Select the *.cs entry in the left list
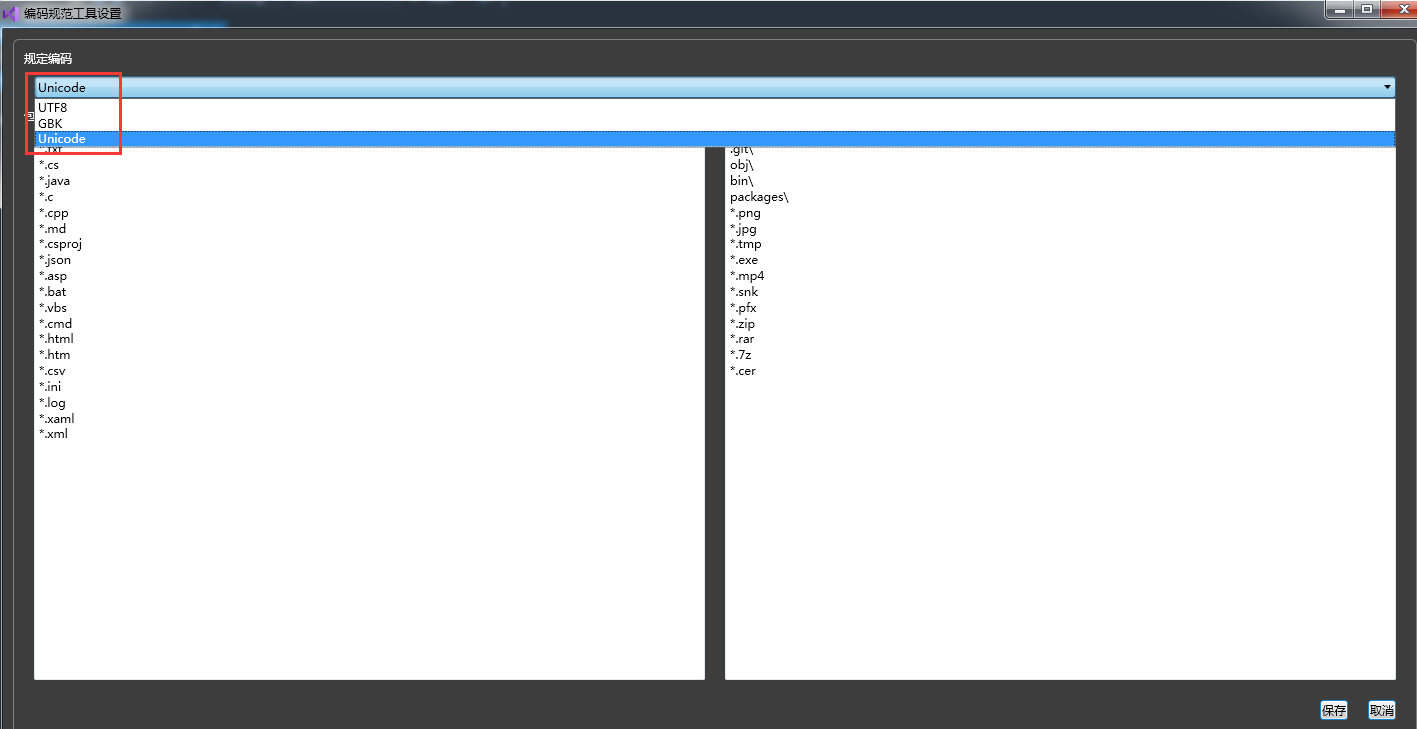The width and height of the screenshot is (1417, 729). pos(49,165)
